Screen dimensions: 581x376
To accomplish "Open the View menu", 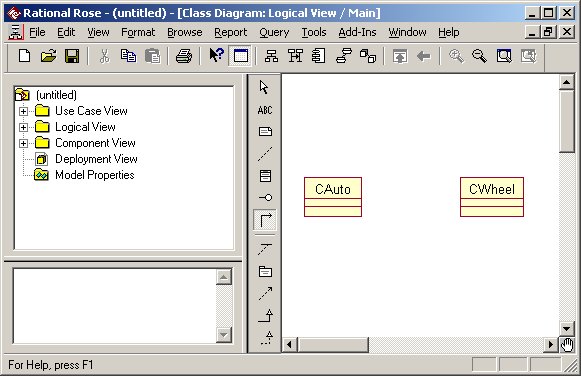I will 98,32.
